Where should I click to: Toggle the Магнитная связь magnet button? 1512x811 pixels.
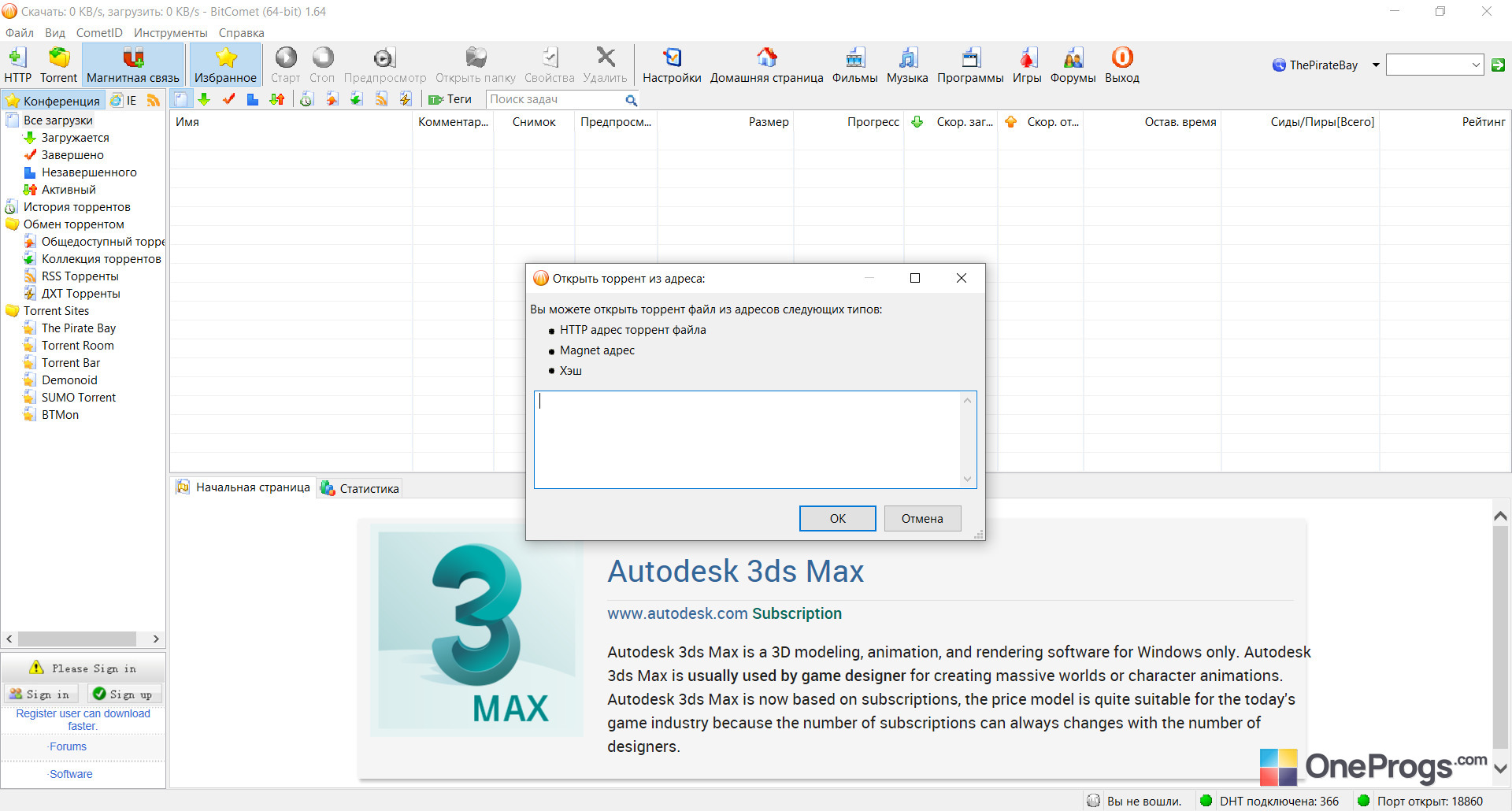(133, 65)
